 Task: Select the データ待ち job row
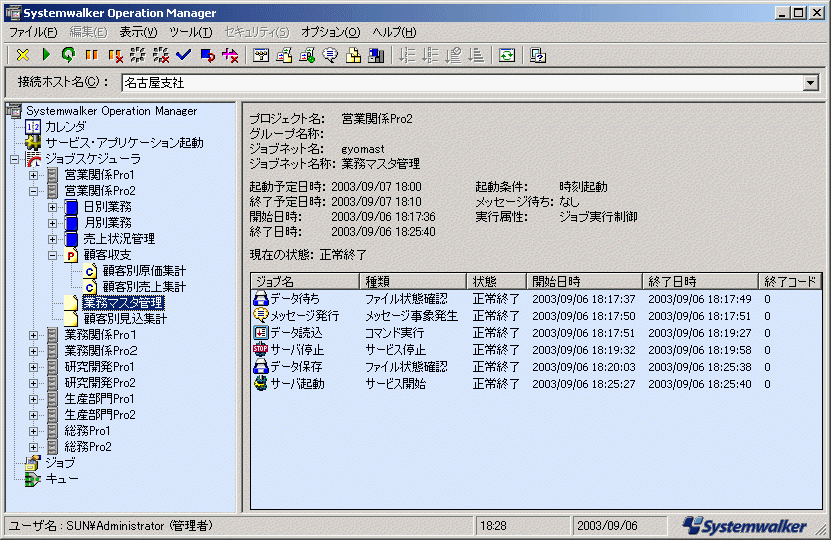[x=535, y=298]
